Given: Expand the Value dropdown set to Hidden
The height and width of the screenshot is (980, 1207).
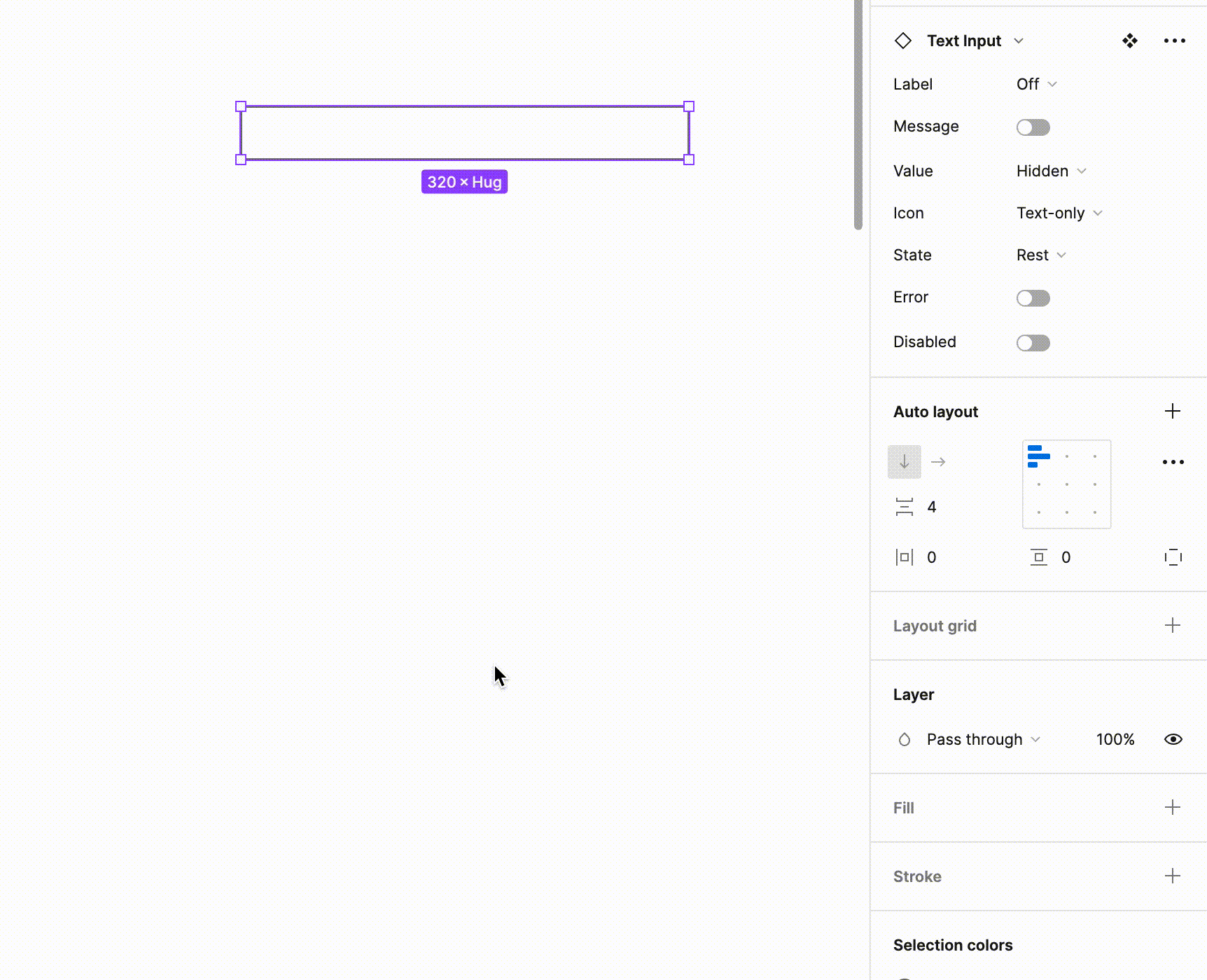Looking at the screenshot, I should 1050,171.
